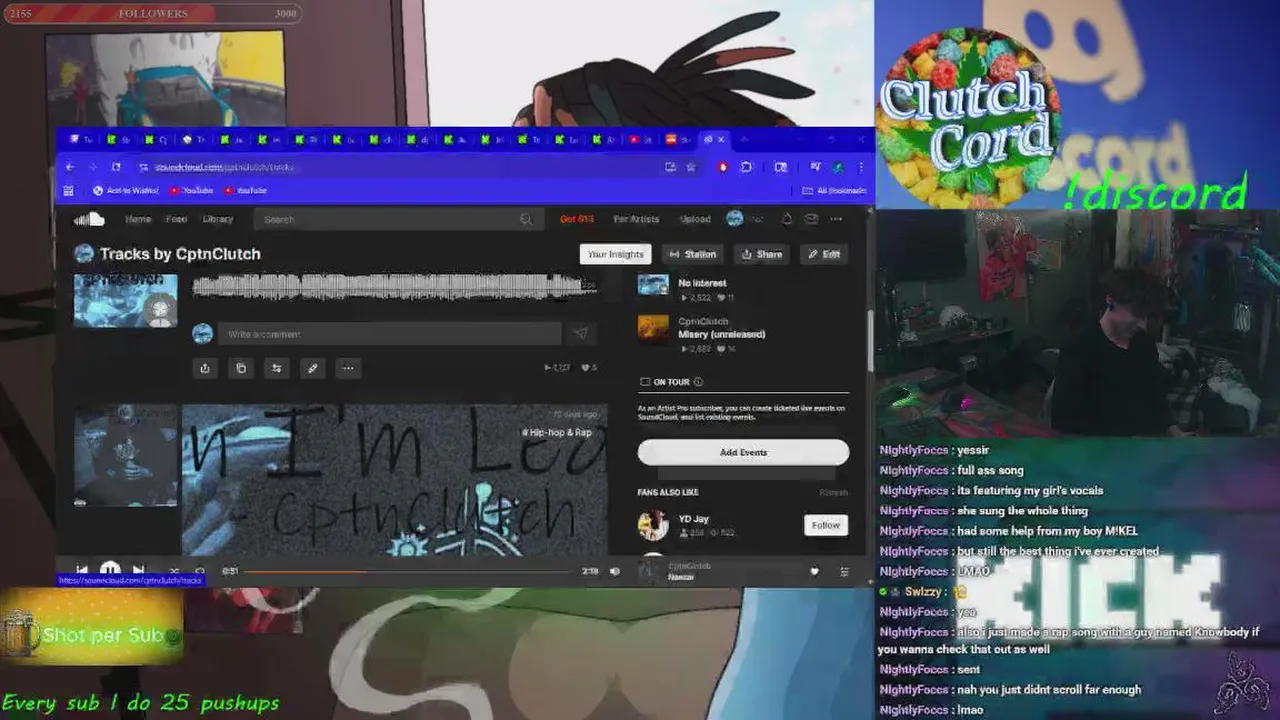Open the browser profile avatar icon

coord(838,167)
